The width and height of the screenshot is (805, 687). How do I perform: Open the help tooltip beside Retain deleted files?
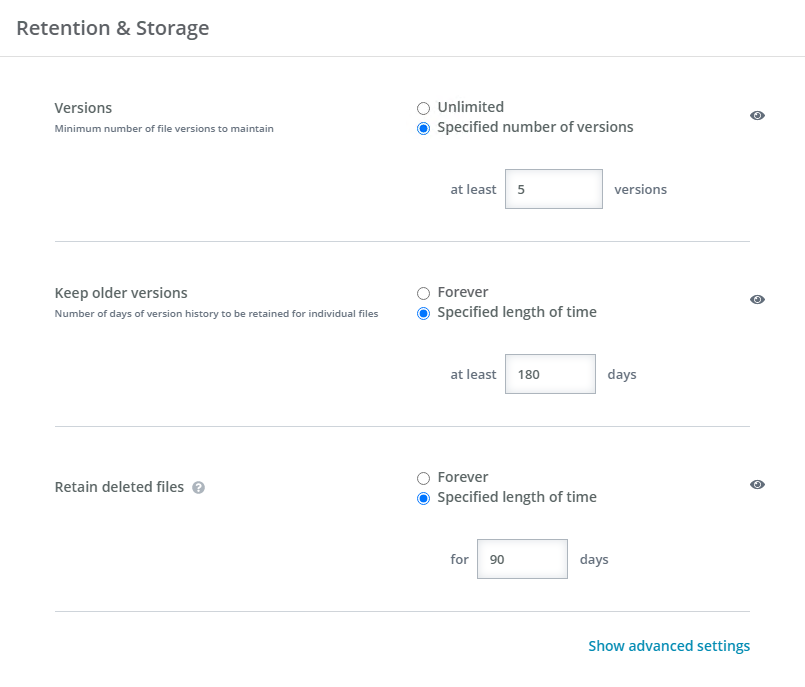pyautogui.click(x=198, y=487)
